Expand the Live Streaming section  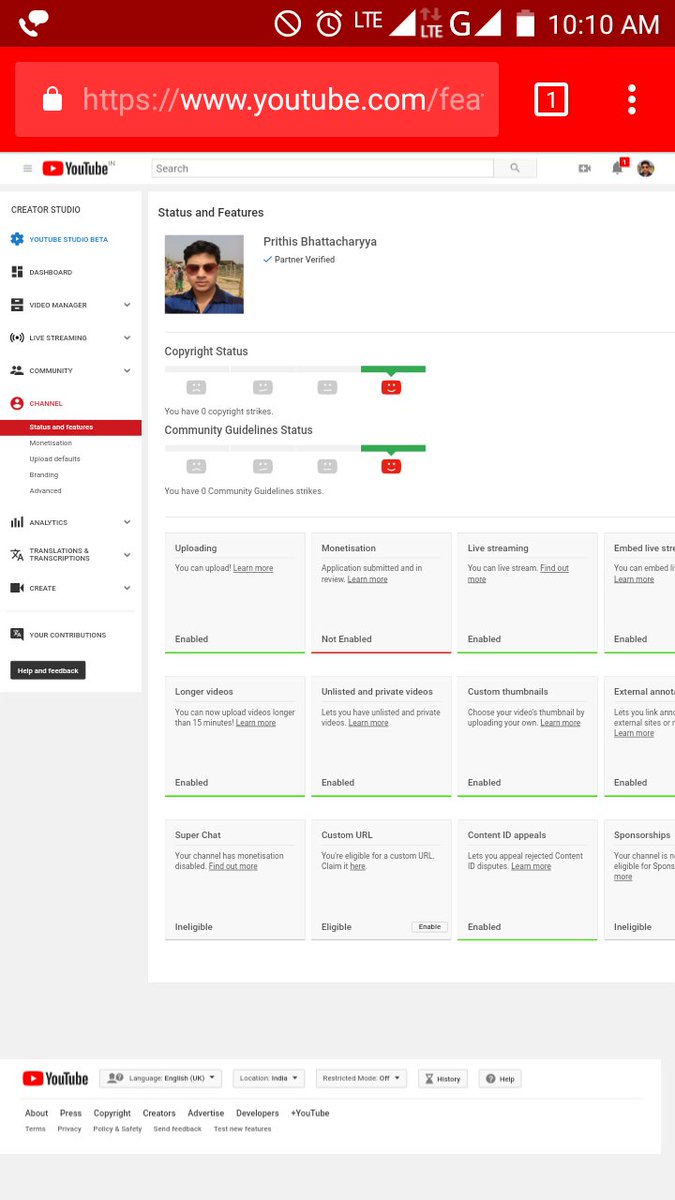[x=127, y=338]
